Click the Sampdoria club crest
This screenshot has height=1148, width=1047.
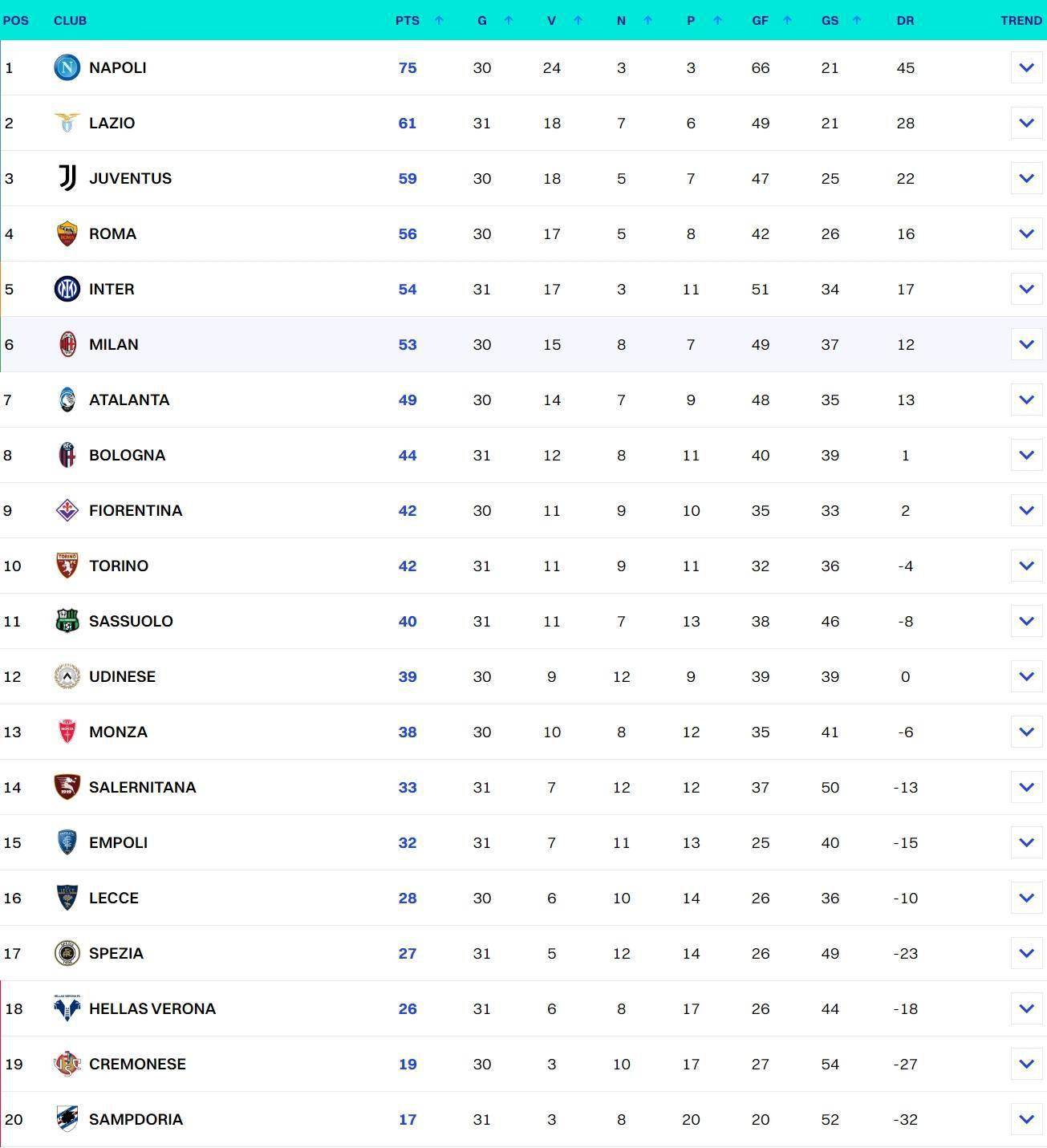pos(67,1119)
